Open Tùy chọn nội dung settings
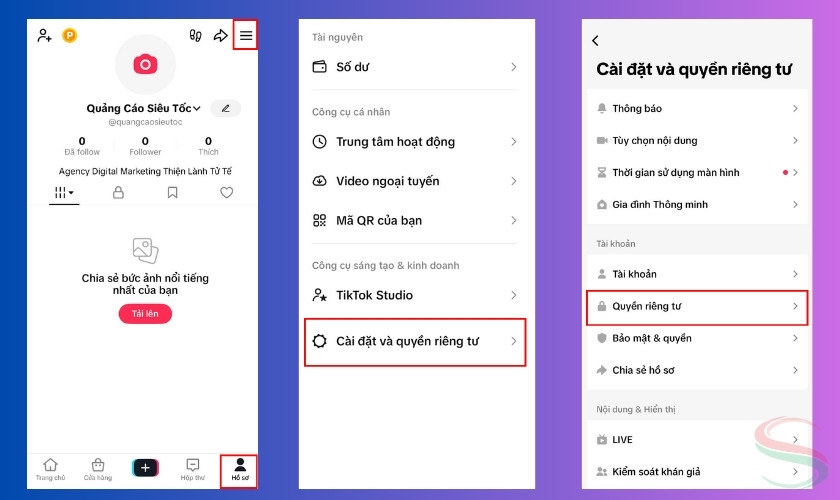Viewport: 840px width, 500px height. 697,140
